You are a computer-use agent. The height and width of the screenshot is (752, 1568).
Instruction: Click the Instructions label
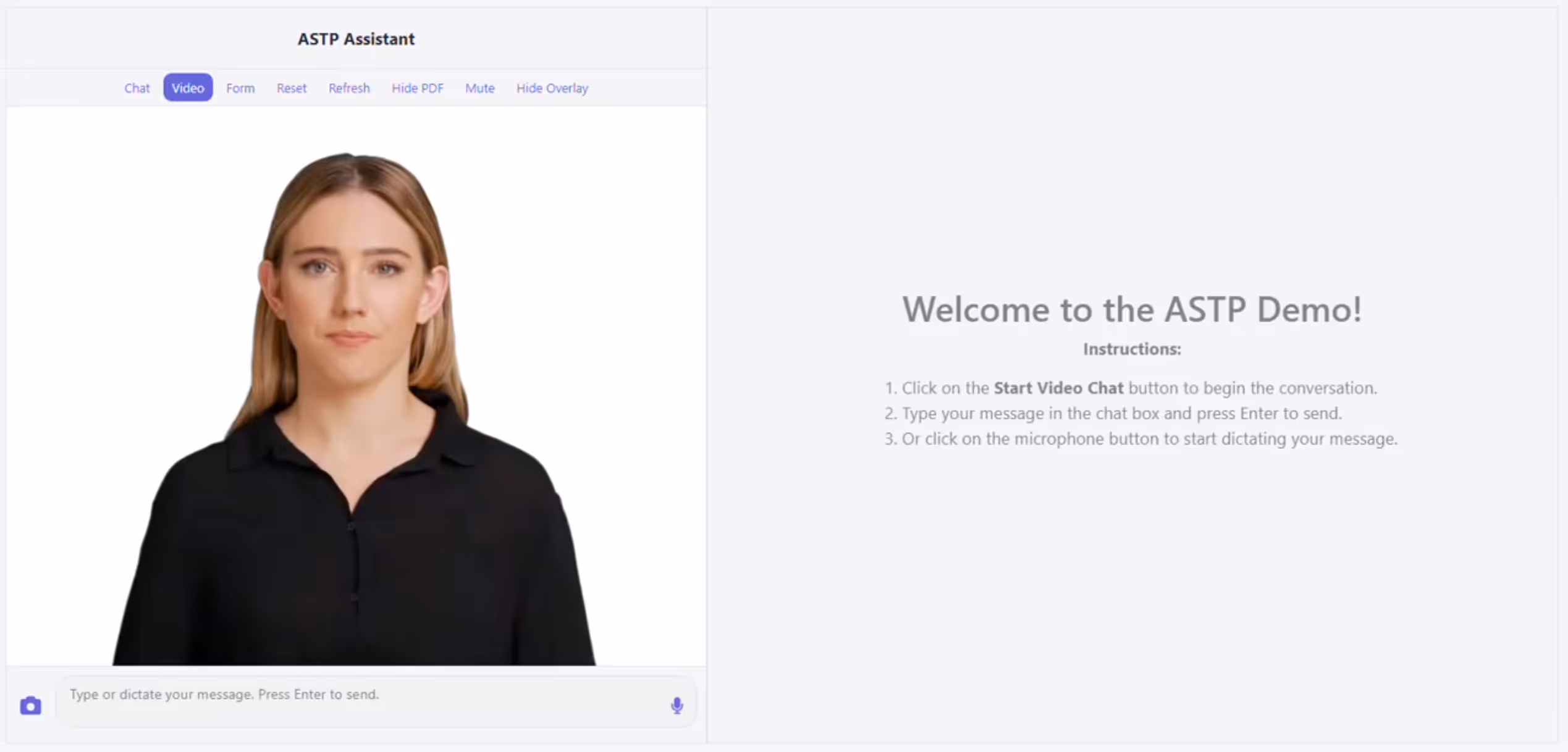point(1131,349)
